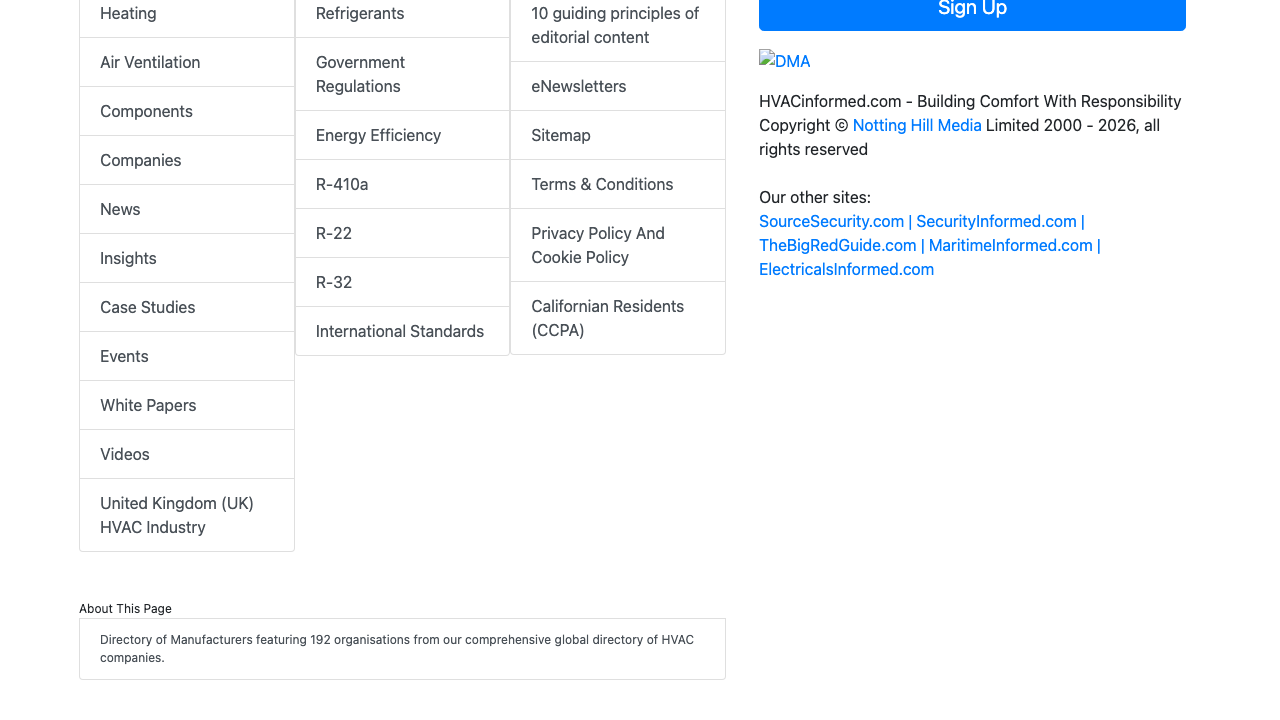The image size is (1280, 720).
Task: Read the Insights page
Action: 128,258
